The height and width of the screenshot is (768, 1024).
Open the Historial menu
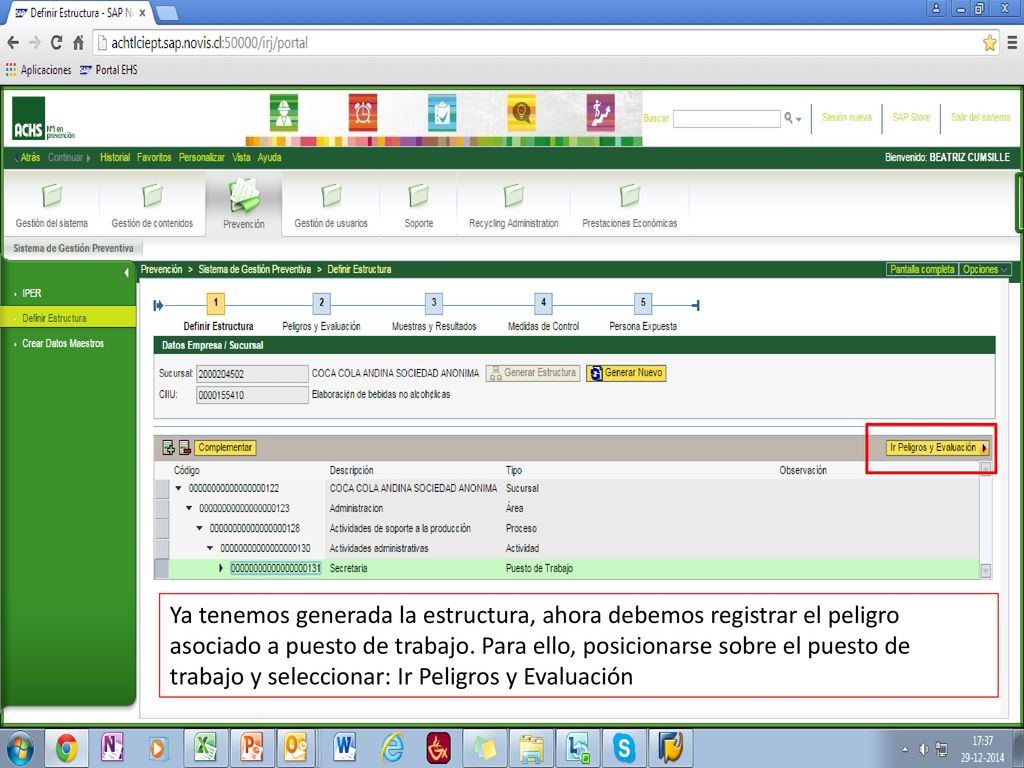pyautogui.click(x=115, y=157)
